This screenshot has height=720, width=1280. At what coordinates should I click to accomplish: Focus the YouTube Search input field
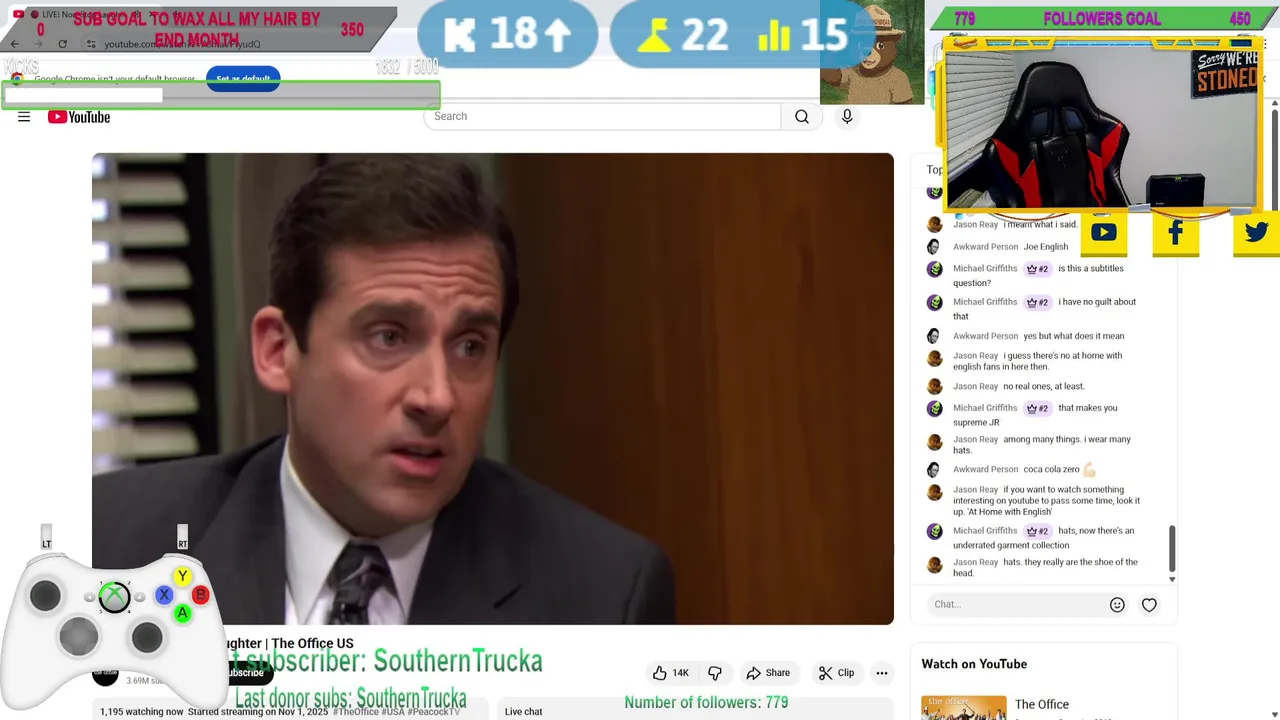click(601, 117)
